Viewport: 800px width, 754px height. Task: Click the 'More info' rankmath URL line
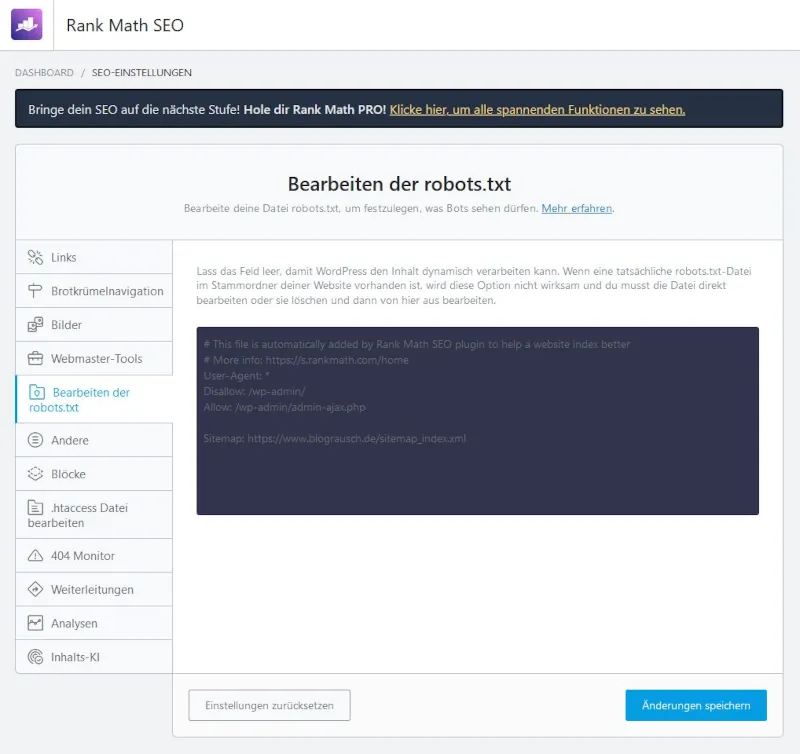[306, 360]
